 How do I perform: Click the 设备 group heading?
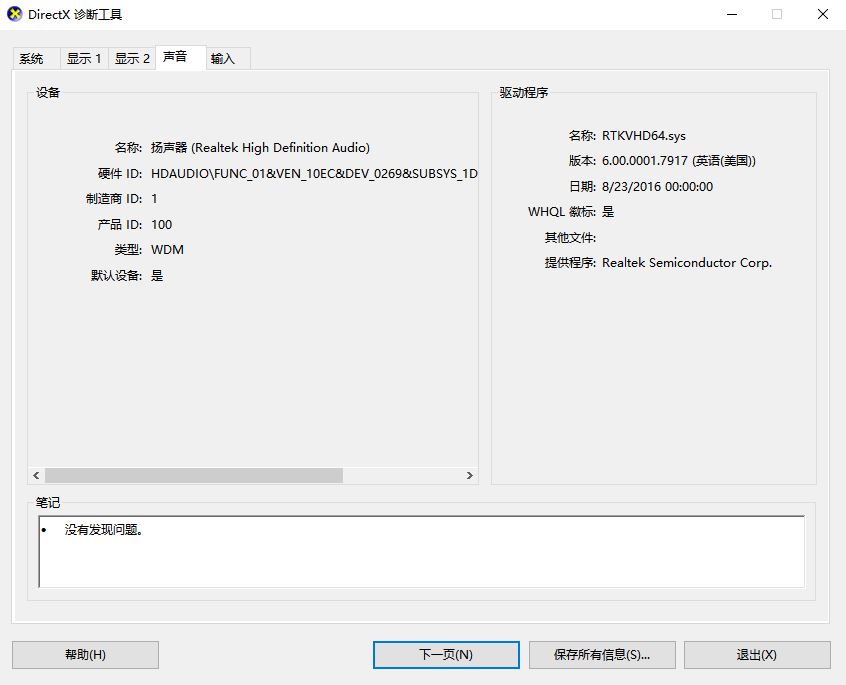click(x=48, y=93)
